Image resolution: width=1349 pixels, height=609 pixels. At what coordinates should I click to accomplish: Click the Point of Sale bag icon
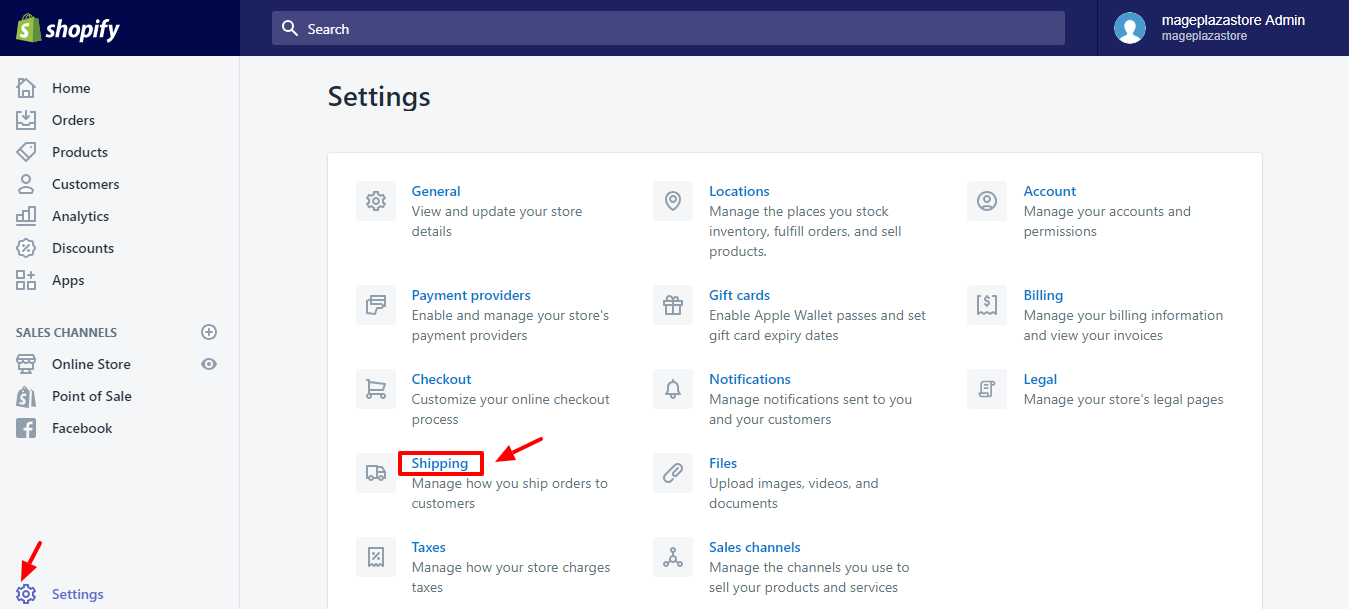[26, 396]
